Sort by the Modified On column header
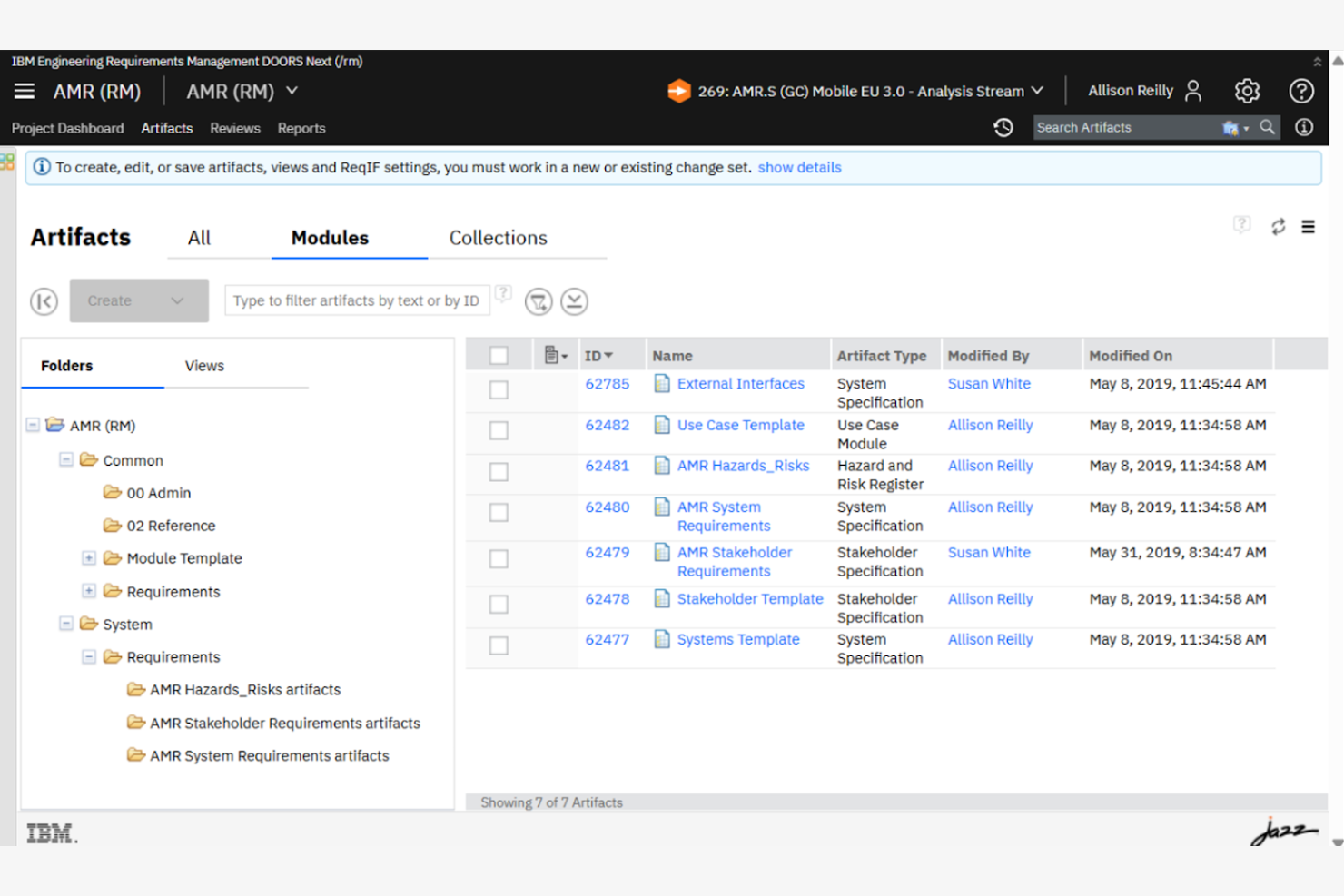 tap(1131, 356)
